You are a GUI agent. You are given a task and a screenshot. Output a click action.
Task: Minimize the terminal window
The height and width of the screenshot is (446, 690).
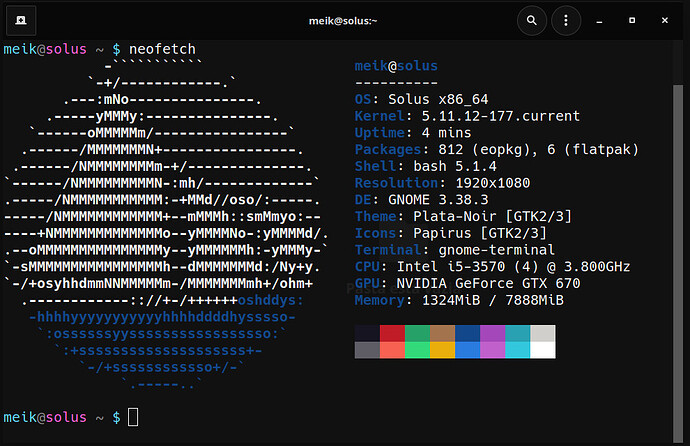pos(599,21)
